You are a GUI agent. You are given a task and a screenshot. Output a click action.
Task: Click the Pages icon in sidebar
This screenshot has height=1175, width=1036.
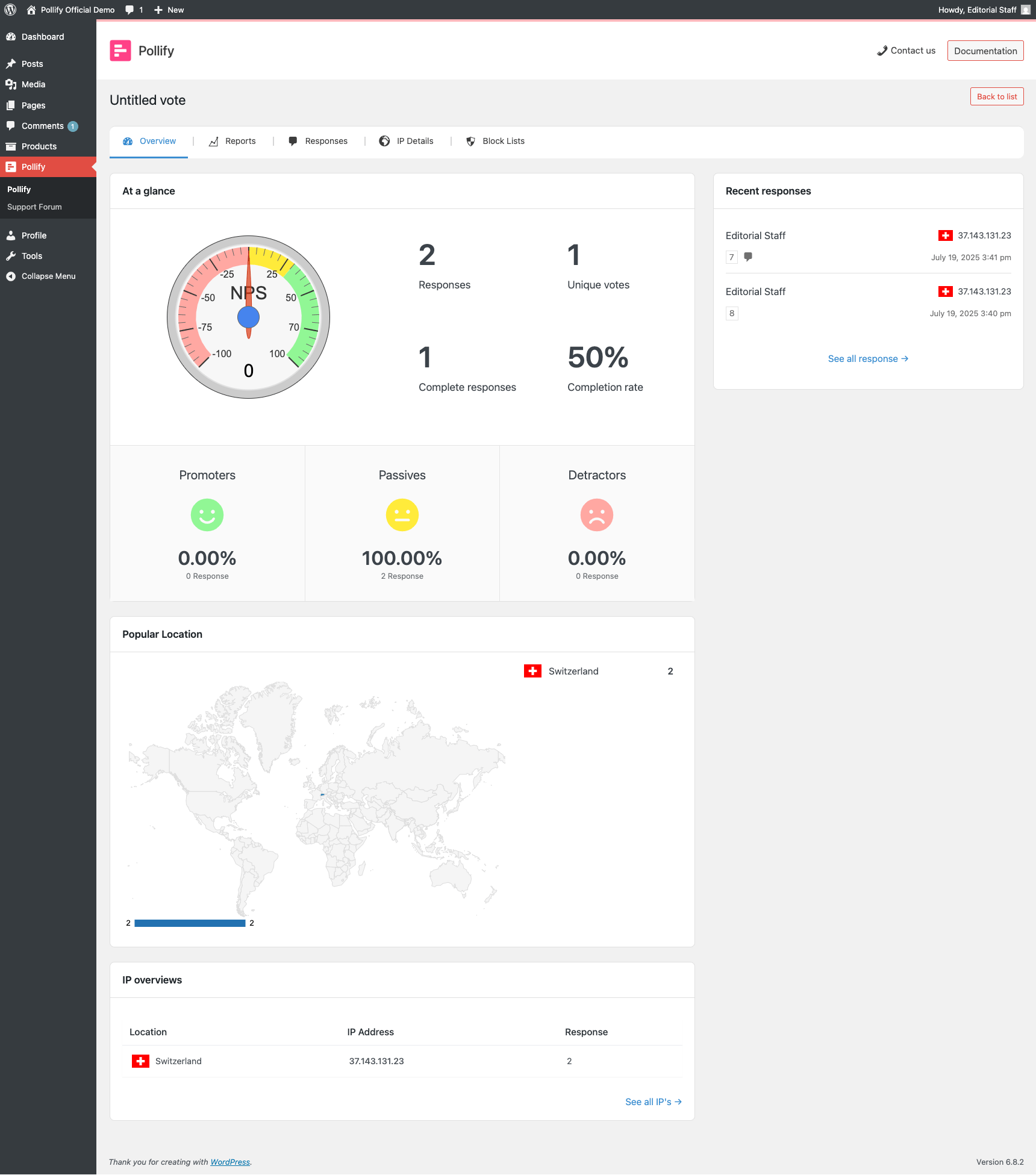[x=11, y=105]
